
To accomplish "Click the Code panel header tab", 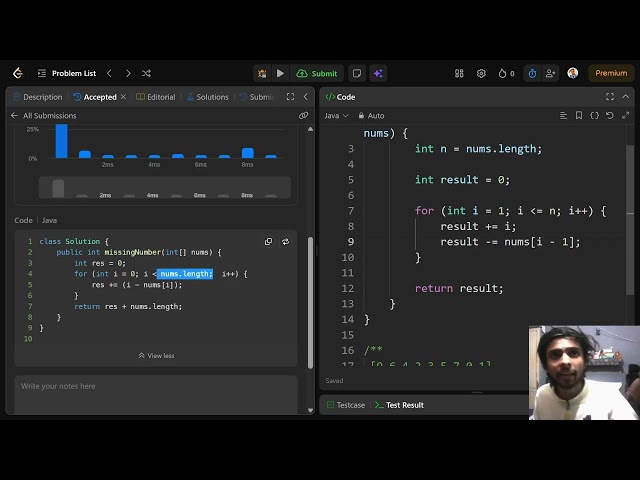I will point(340,97).
